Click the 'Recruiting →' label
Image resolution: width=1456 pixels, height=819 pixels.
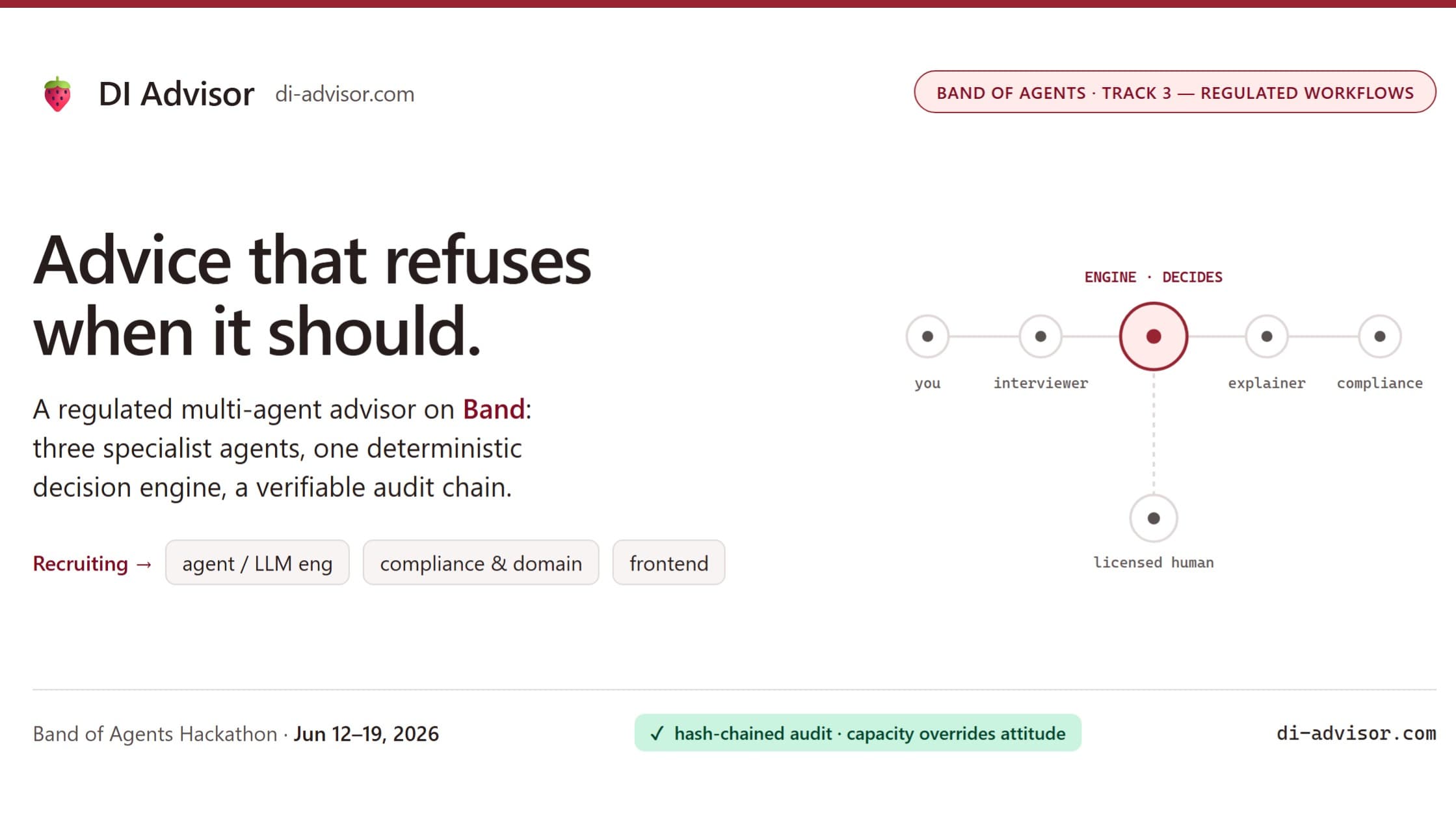click(x=92, y=563)
